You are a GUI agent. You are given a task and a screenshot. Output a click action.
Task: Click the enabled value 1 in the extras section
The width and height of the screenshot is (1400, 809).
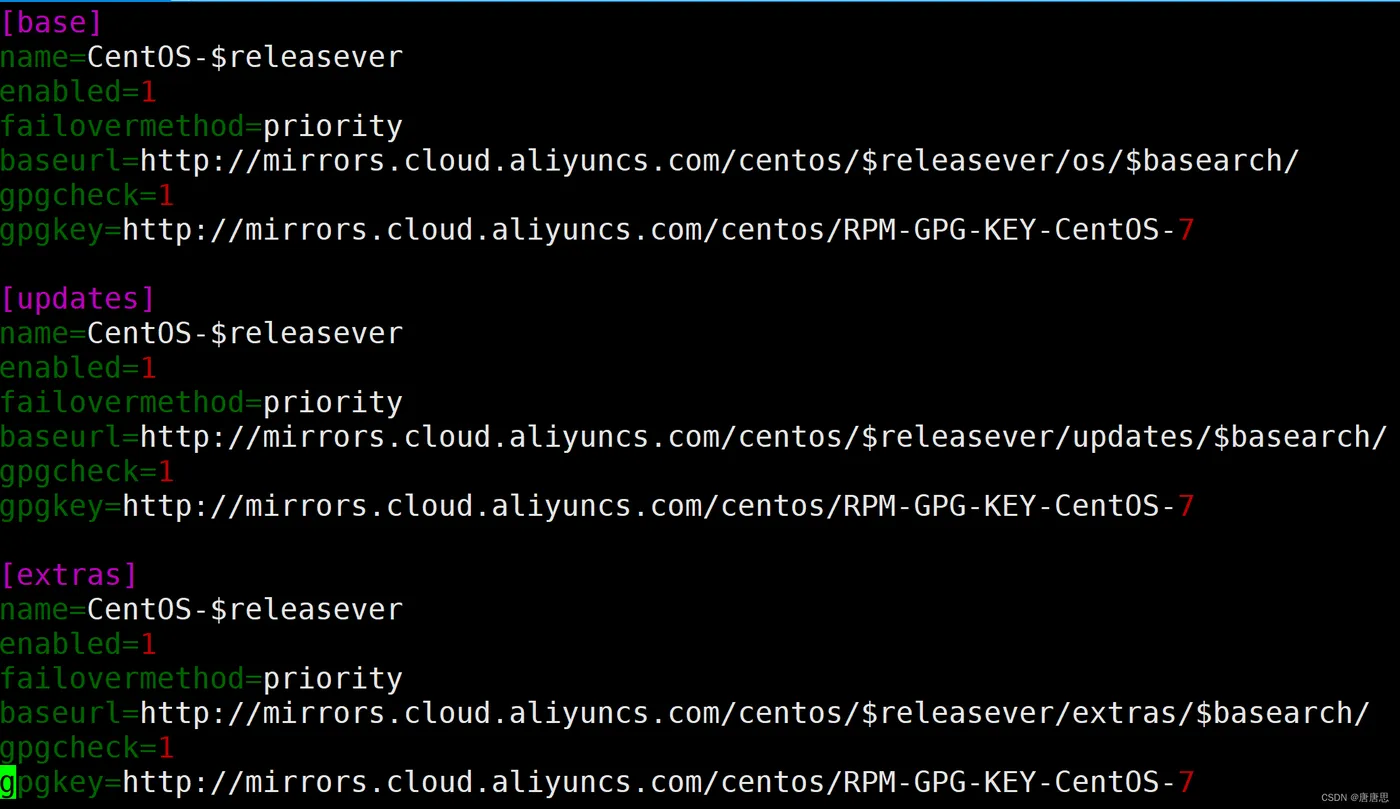(x=148, y=644)
